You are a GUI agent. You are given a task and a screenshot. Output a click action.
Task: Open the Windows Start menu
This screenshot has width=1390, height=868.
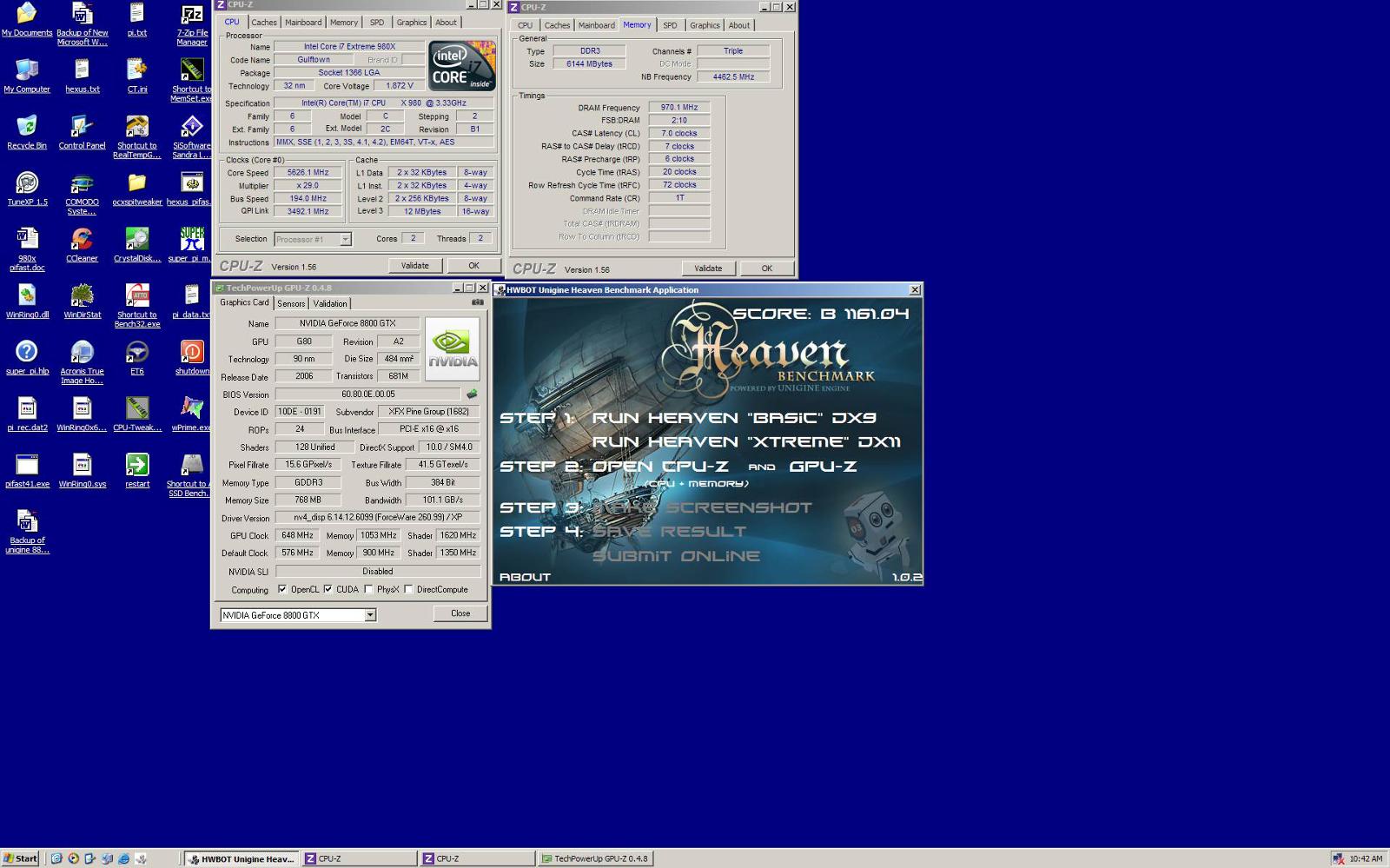pyautogui.click(x=21, y=858)
